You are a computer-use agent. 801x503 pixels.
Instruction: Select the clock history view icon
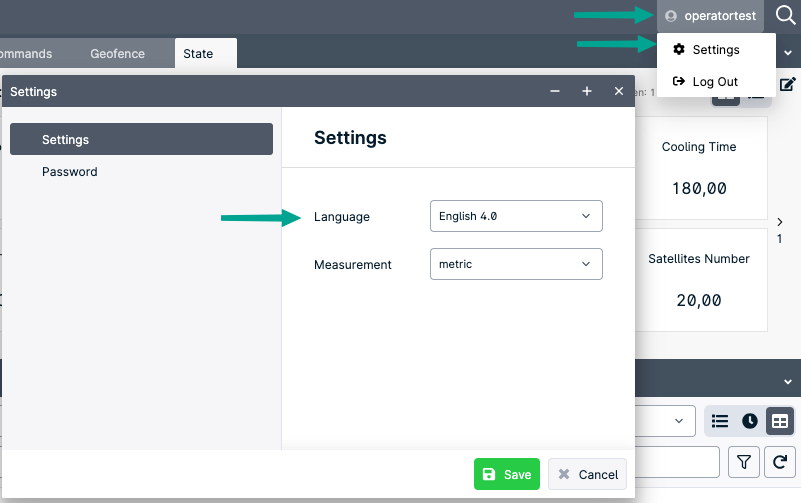(749, 421)
